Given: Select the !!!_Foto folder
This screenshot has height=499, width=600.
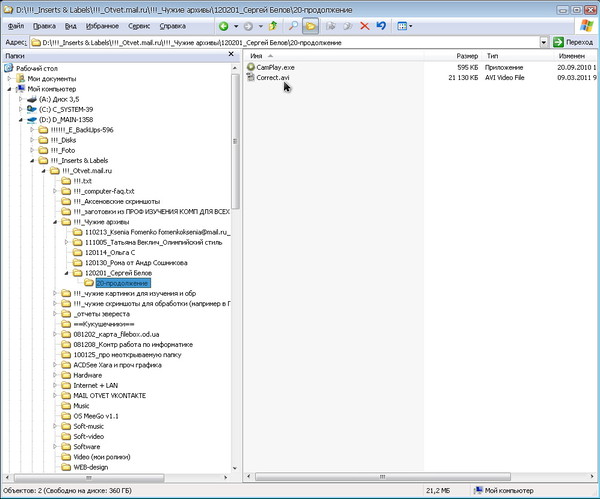Looking at the screenshot, I should (x=63, y=150).
